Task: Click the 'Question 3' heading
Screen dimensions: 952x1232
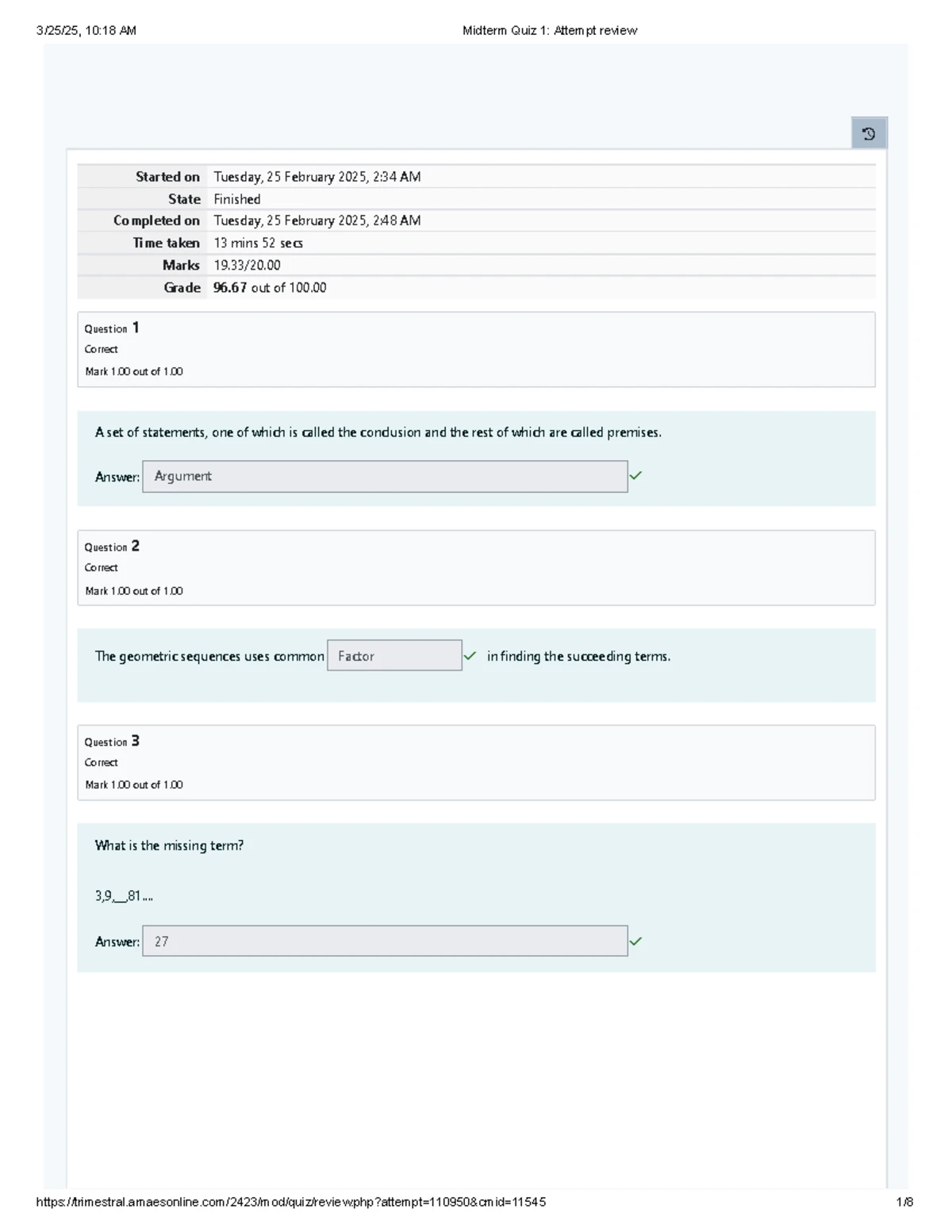Action: click(112, 741)
